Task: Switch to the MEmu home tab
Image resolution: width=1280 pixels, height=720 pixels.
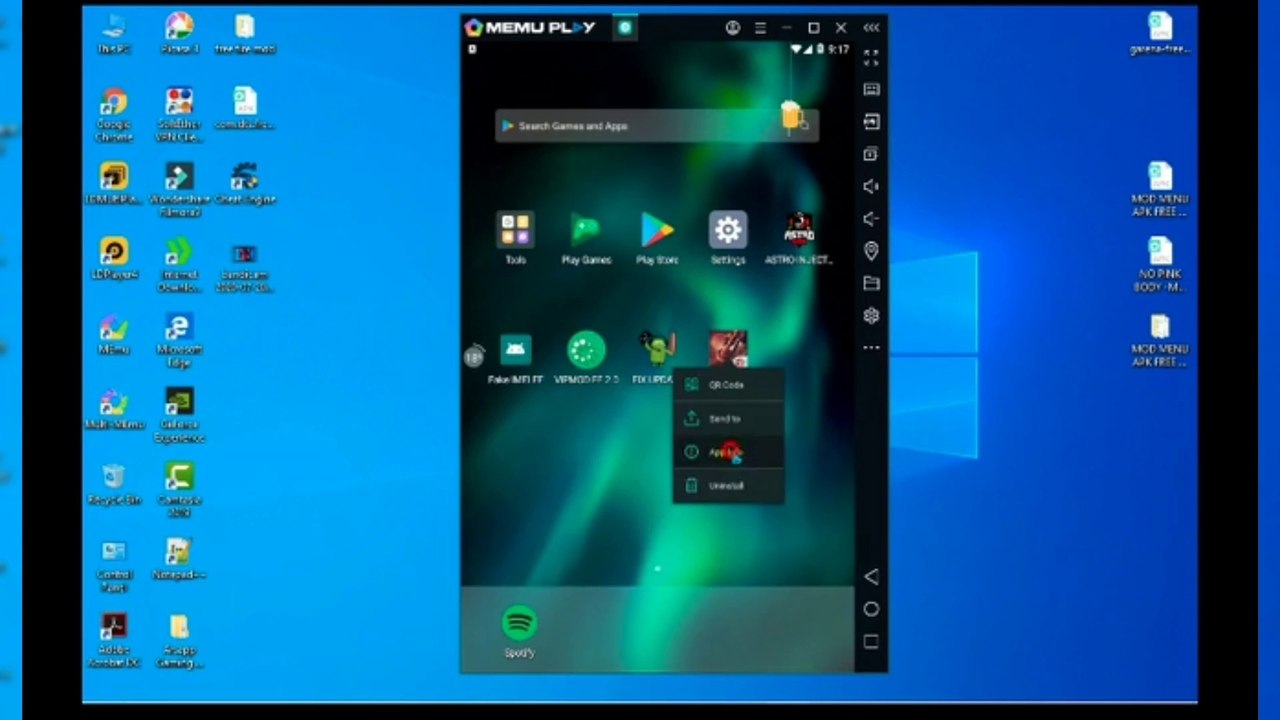Action: [x=625, y=28]
